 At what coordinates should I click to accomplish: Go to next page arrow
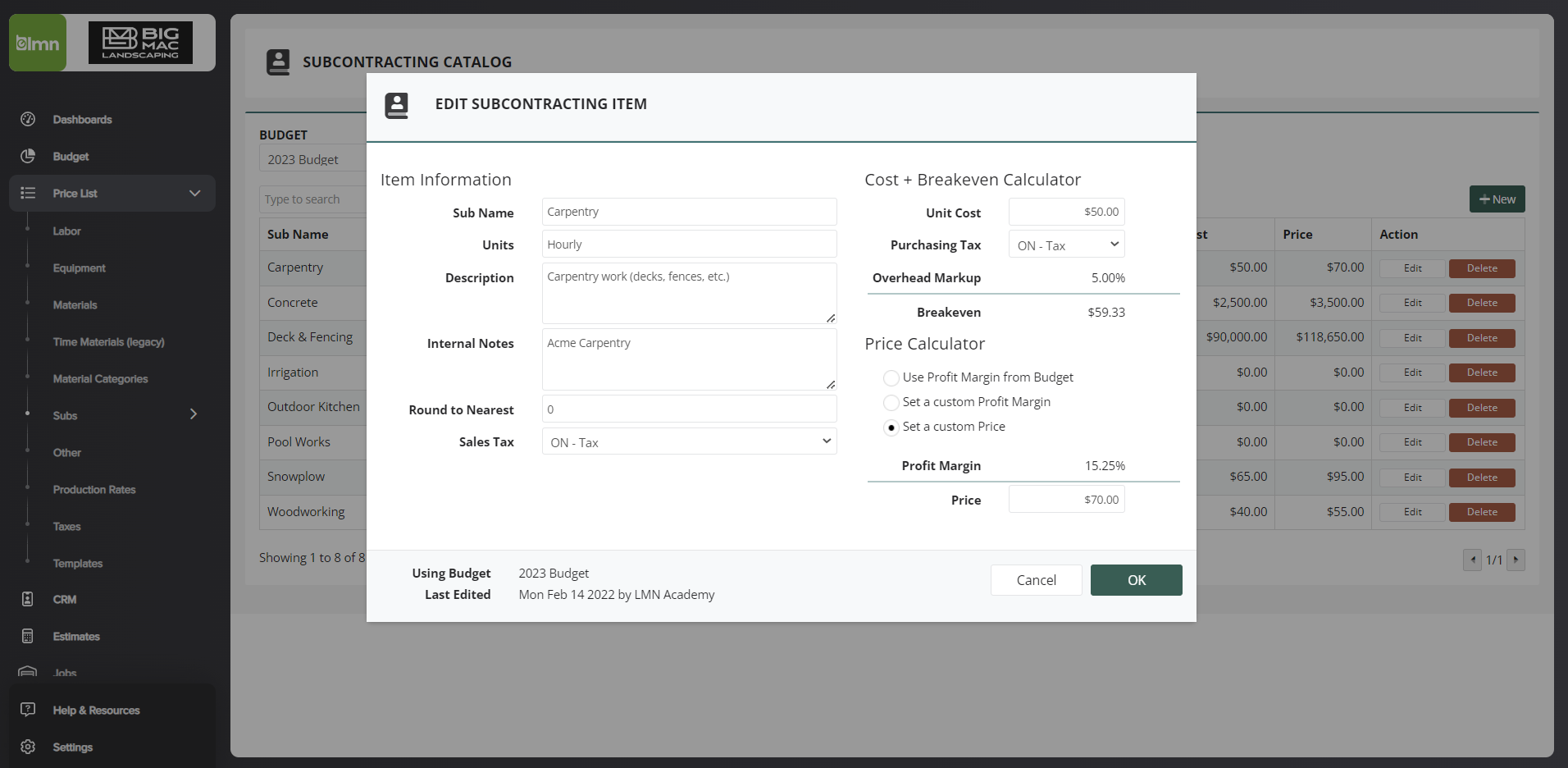tap(1516, 560)
